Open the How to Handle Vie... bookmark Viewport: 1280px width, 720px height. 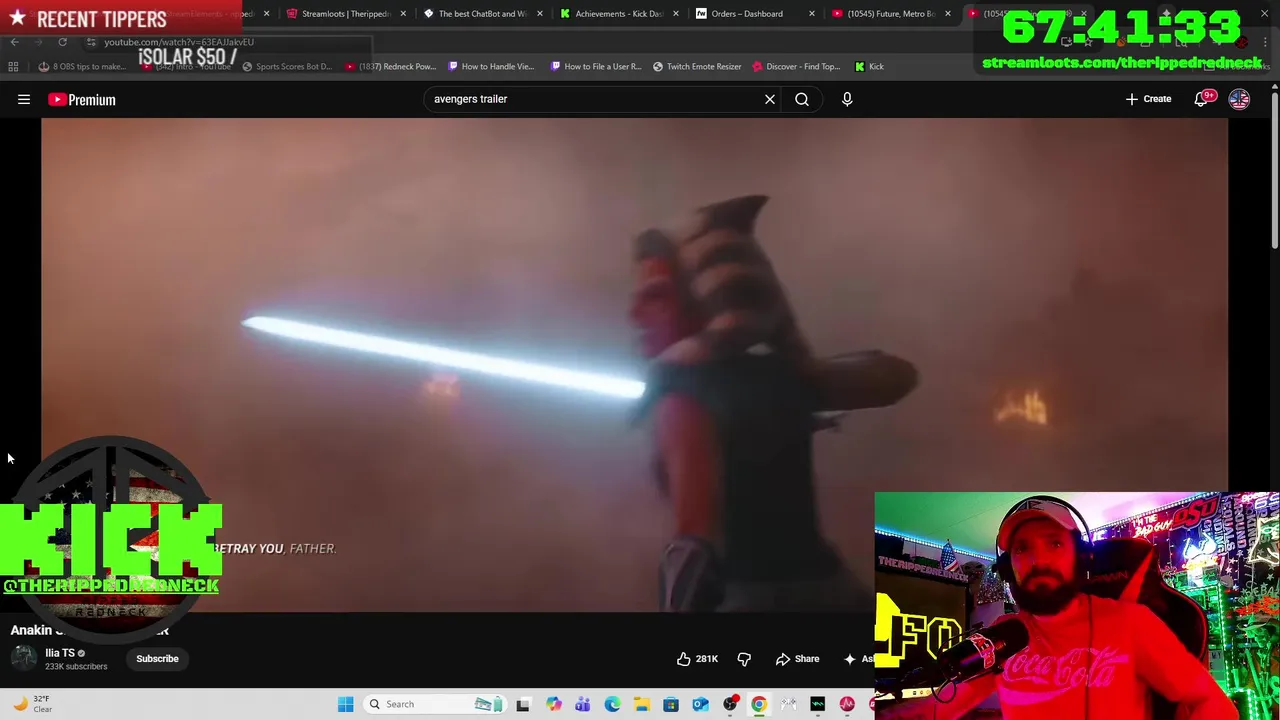tap(491, 66)
